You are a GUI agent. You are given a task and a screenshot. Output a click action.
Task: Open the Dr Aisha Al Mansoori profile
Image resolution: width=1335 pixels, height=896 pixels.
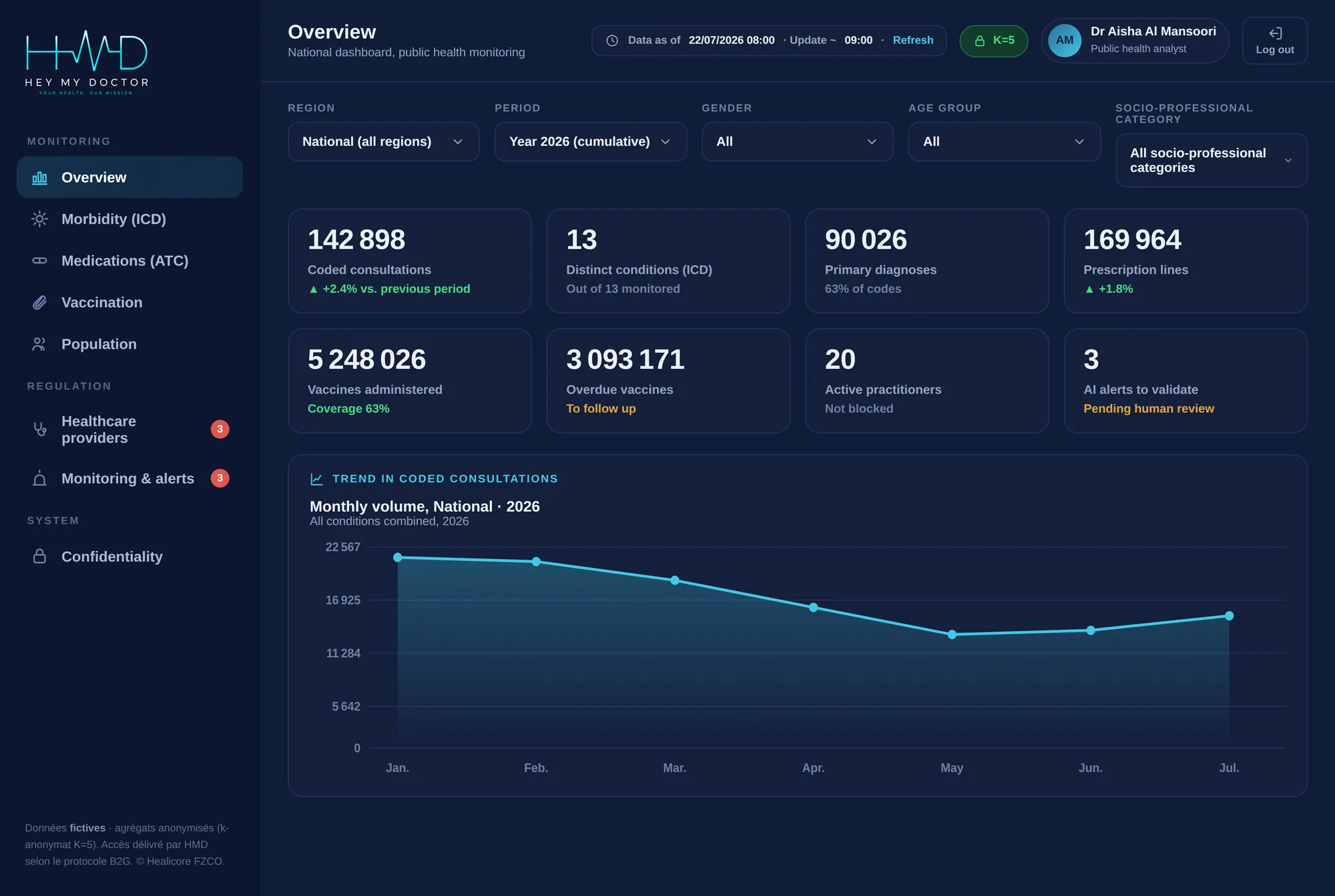1135,41
